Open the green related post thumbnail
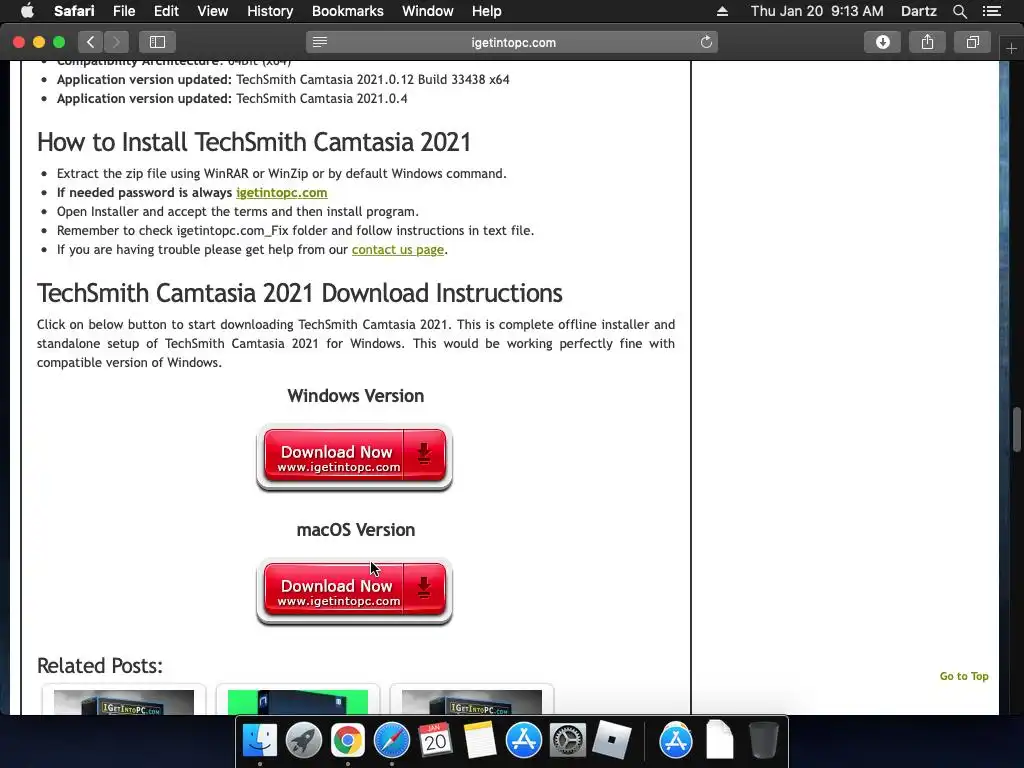The height and width of the screenshot is (768, 1024). [298, 701]
